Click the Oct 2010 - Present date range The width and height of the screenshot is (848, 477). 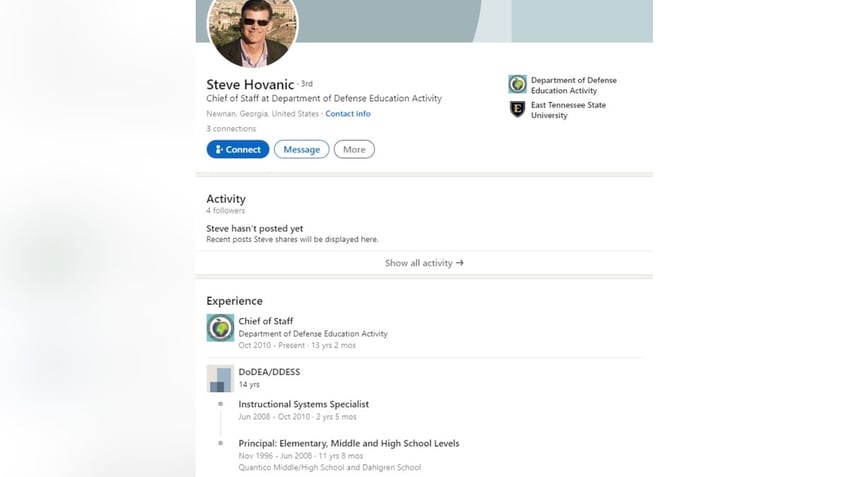271,345
